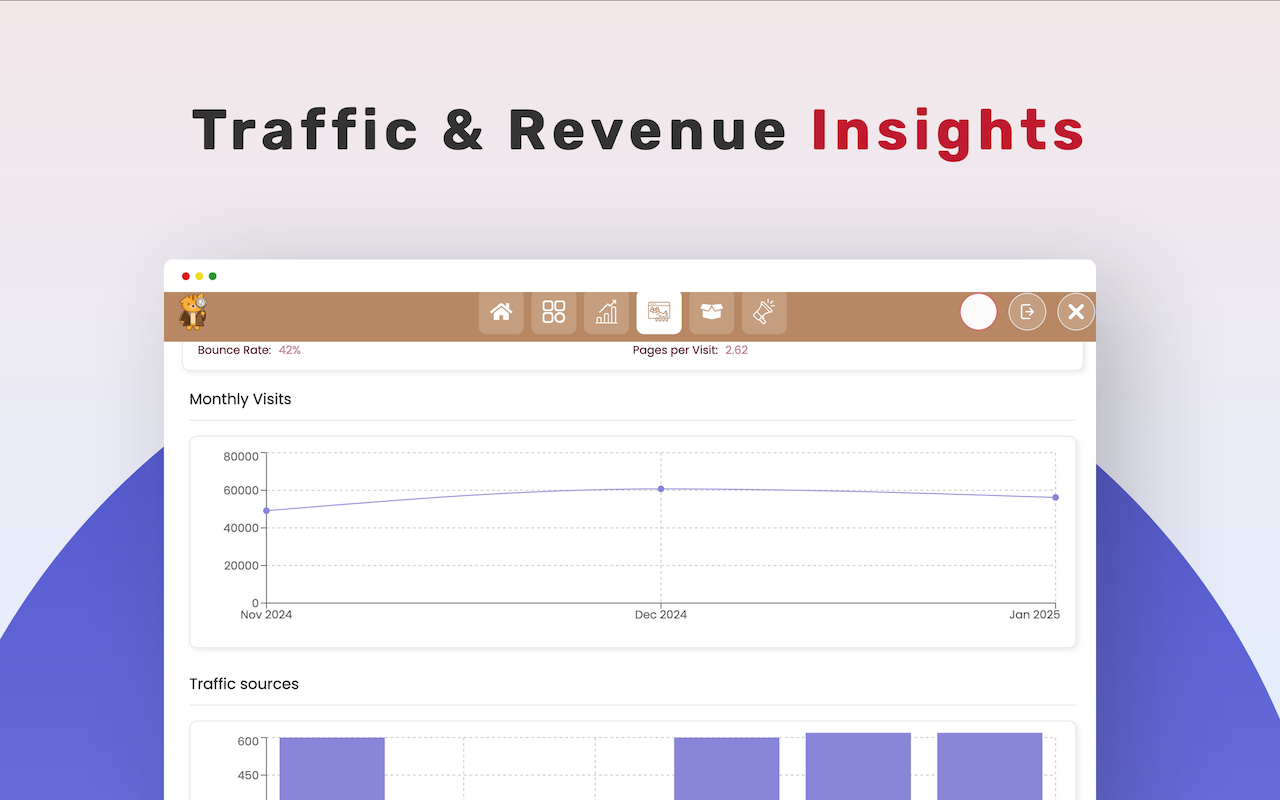The height and width of the screenshot is (800, 1280).
Task: Click the rightmost traffic sources bar
Action: click(990, 766)
